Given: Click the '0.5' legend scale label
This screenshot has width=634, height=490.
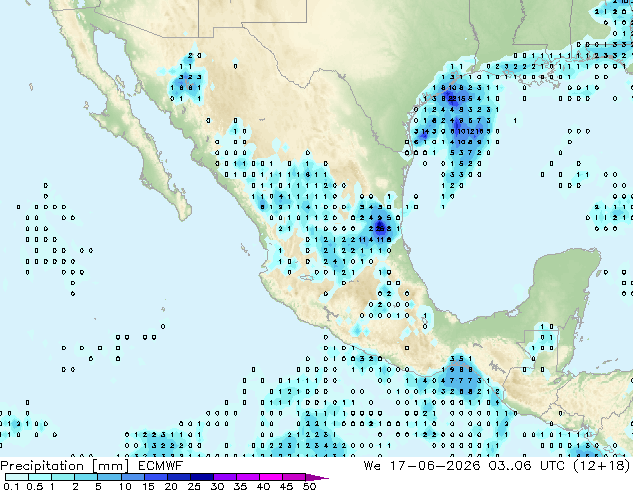Looking at the screenshot, I should [35, 486].
